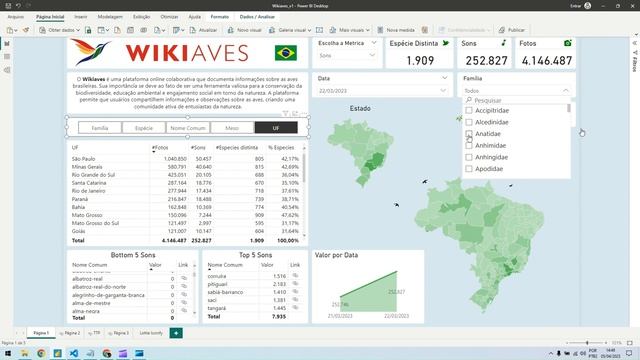Open Visual Studio Code from taskbar
Image resolution: width=640 pixels, height=360 pixels.
tap(73, 353)
